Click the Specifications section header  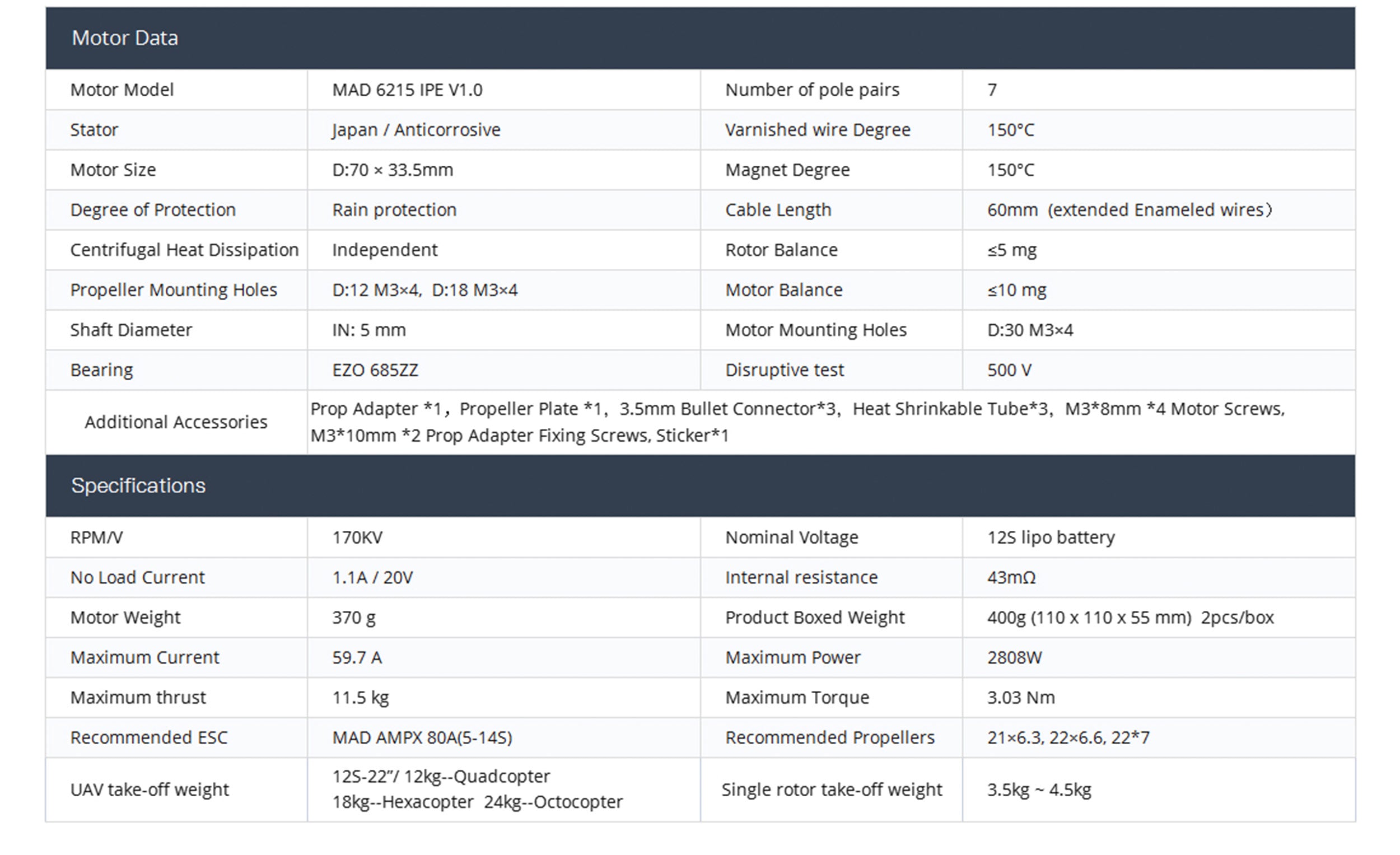click(x=138, y=485)
